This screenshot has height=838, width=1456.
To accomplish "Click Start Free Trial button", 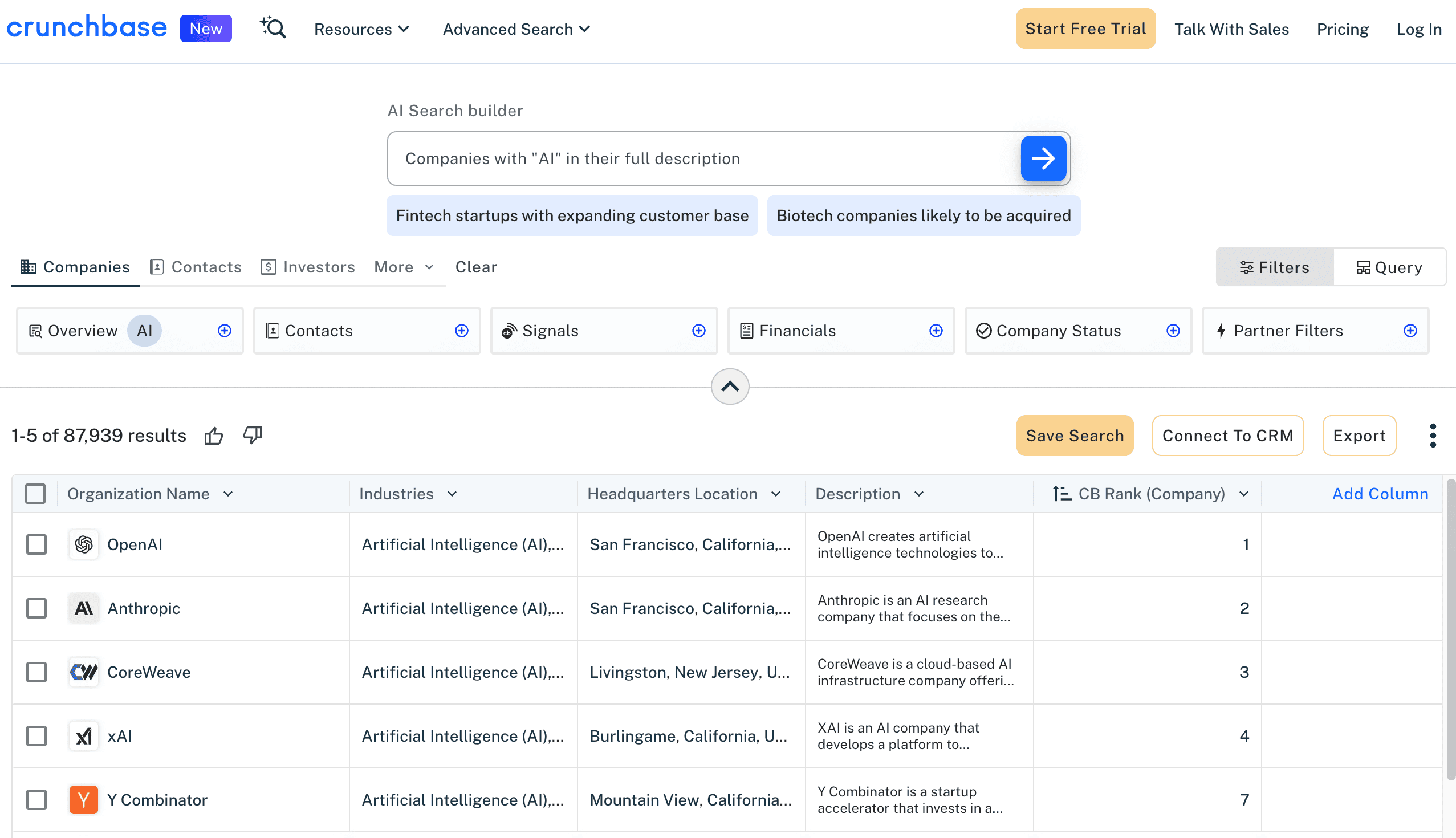I will click(x=1085, y=28).
